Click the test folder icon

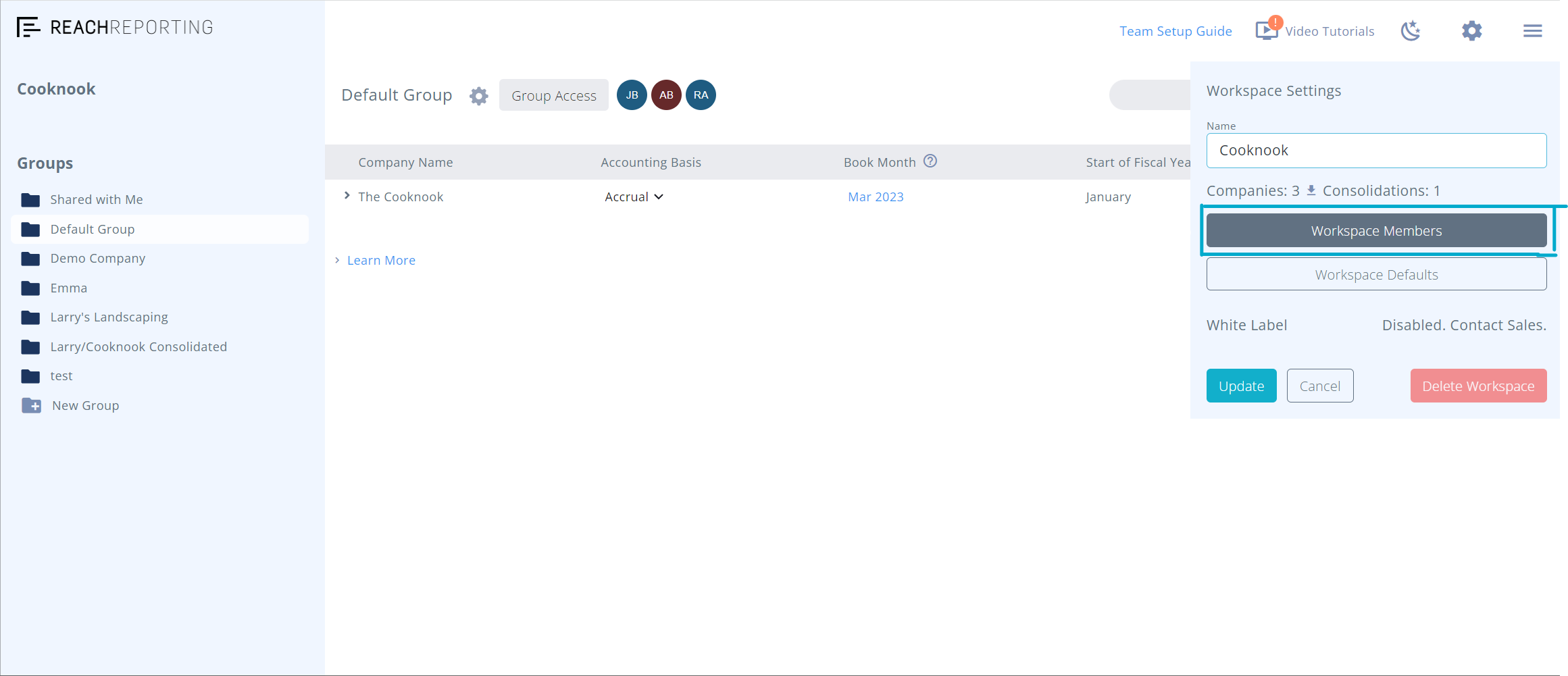coord(30,376)
